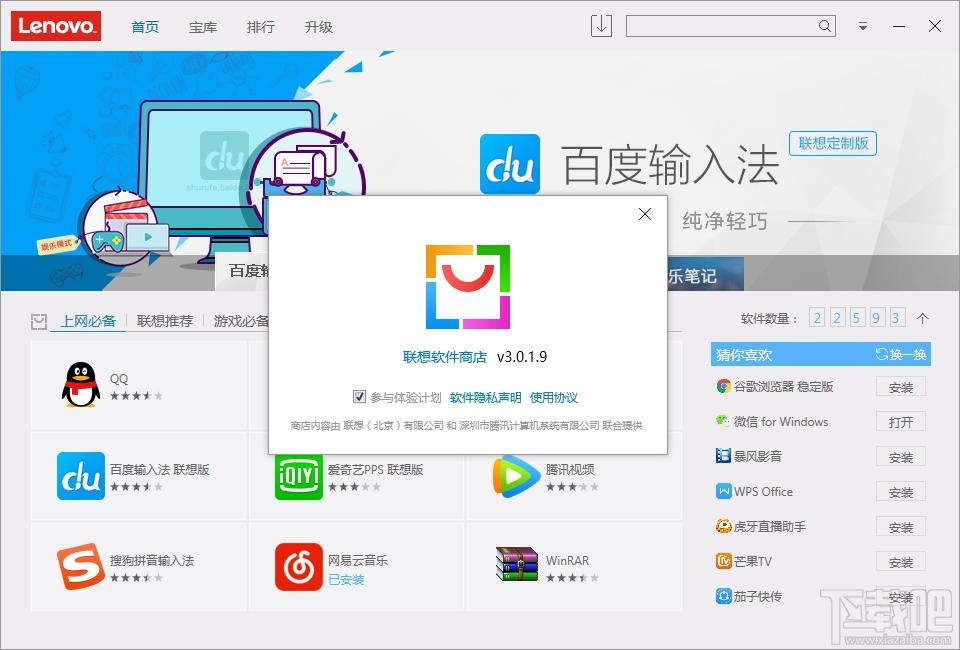Click 安装 for 谷歌浏览器 稳定版
This screenshot has height=650, width=960.
coord(900,386)
